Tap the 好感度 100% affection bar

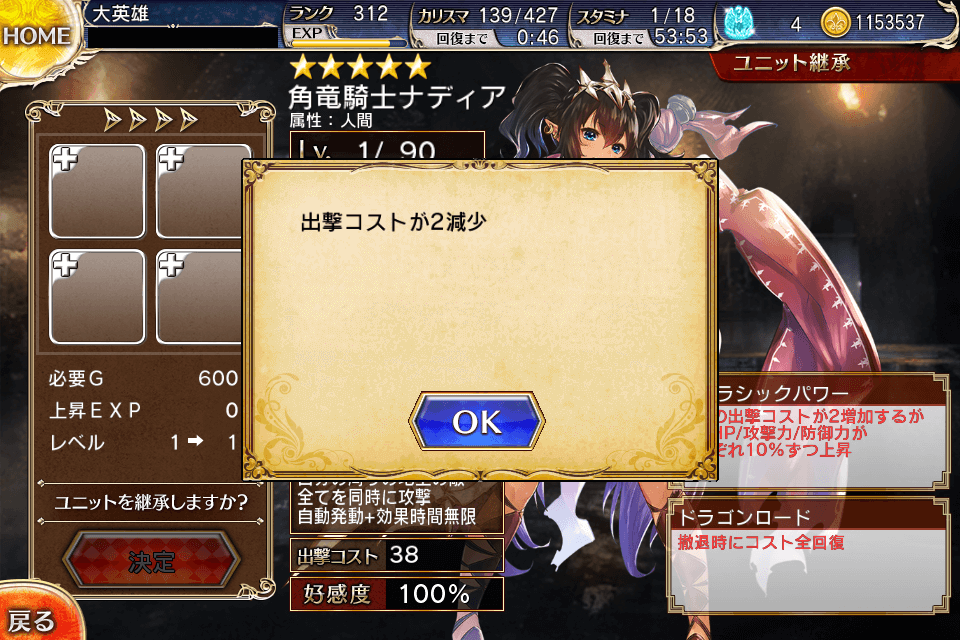click(x=397, y=593)
